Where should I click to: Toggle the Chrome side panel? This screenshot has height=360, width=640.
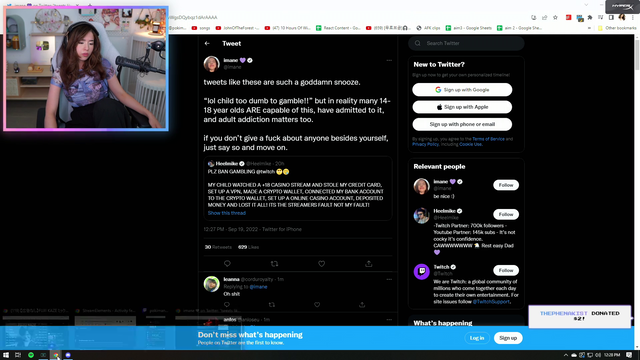point(611,18)
